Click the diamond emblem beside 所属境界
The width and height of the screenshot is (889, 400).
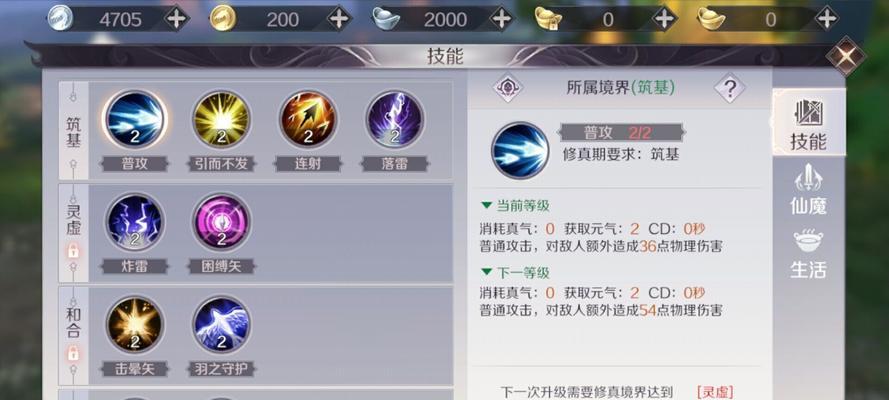[x=507, y=88]
